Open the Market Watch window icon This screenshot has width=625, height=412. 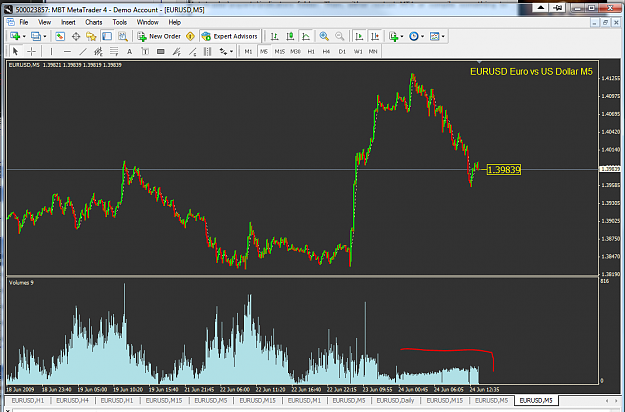60,36
